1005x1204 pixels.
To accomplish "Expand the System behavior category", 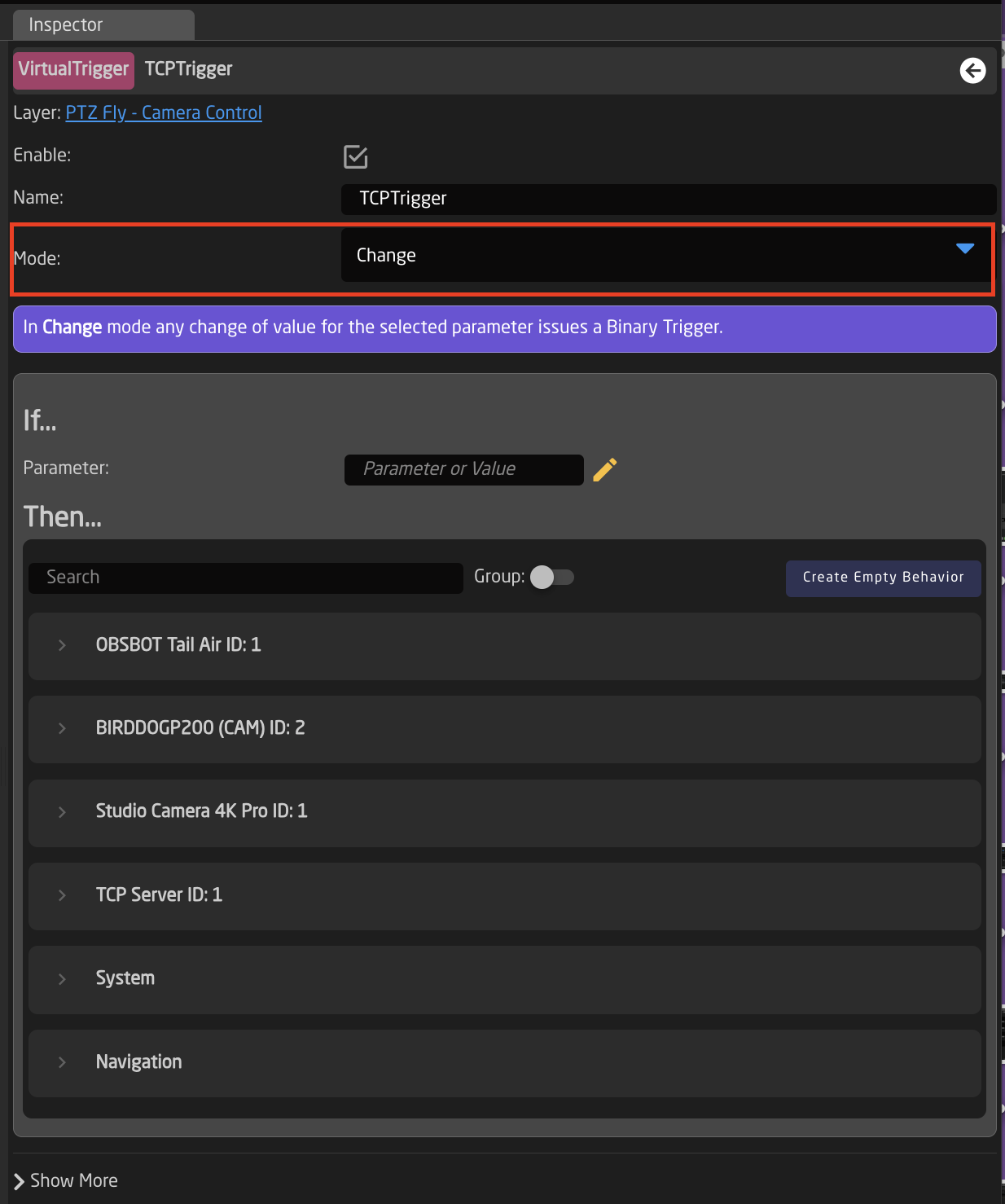I will 63,978.
